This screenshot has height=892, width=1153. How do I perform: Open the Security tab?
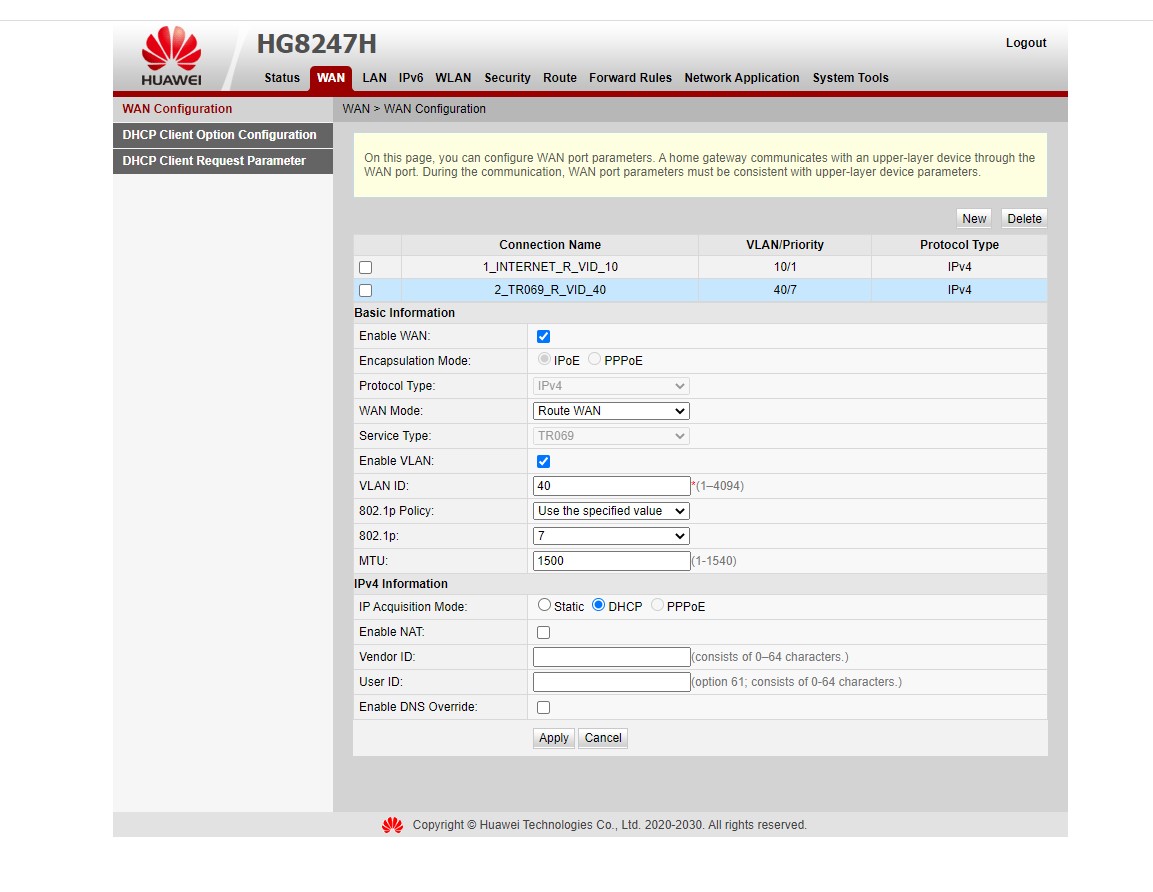point(507,78)
